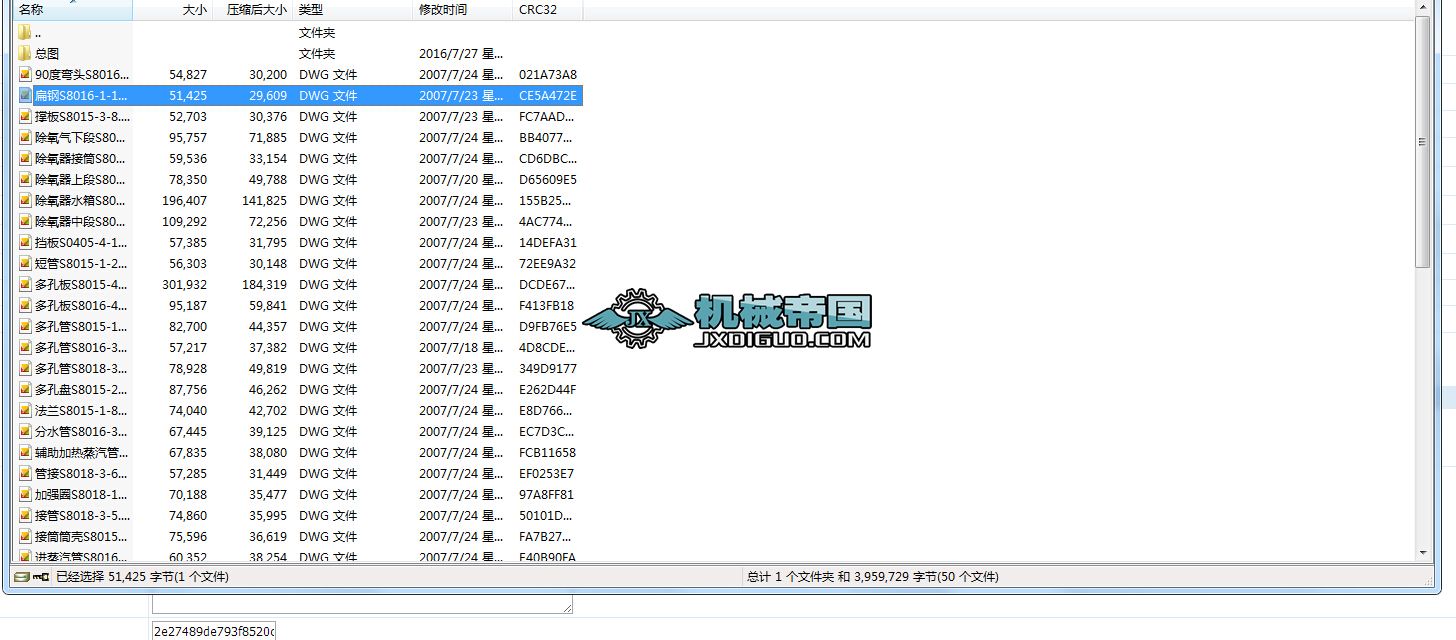The image size is (1456, 640).
Task: Select the 除氧器水箱S80 file icon
Action: 25,201
